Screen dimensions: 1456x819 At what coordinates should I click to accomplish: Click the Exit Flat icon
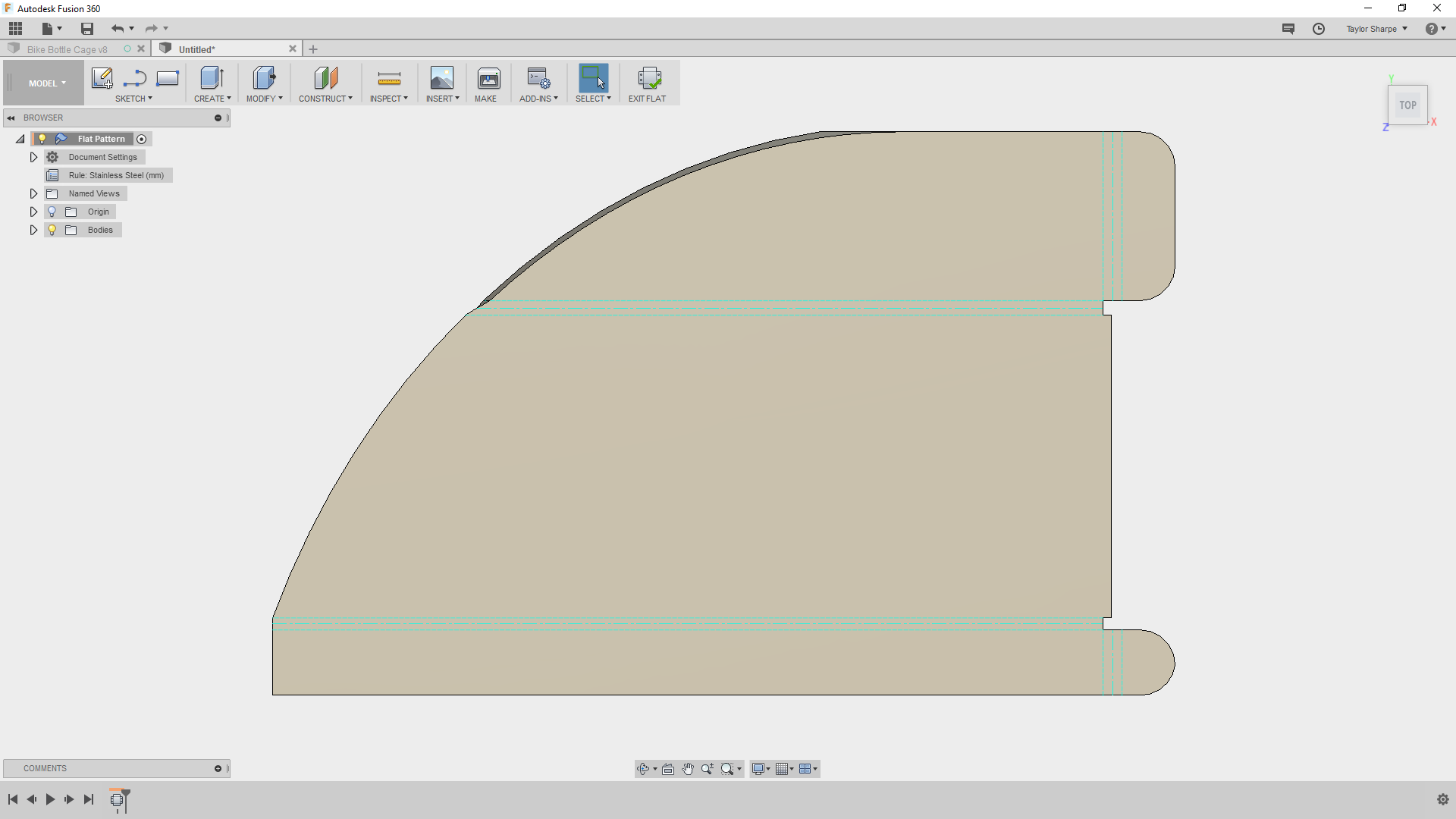click(x=649, y=78)
